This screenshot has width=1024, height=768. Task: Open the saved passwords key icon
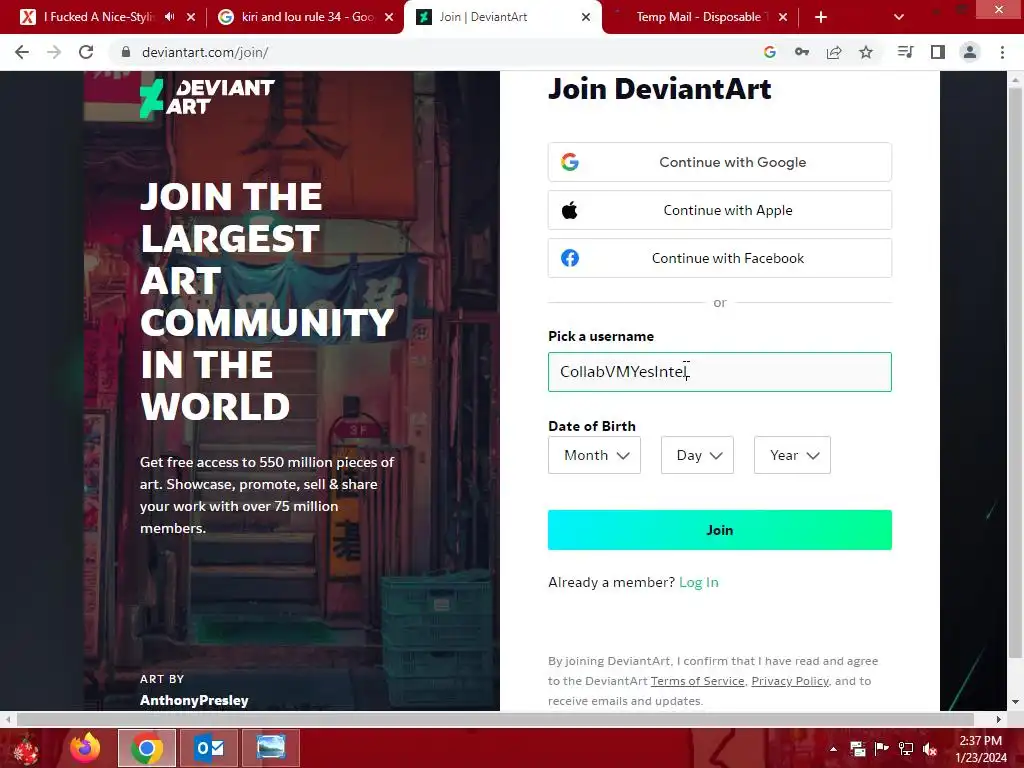coord(801,52)
